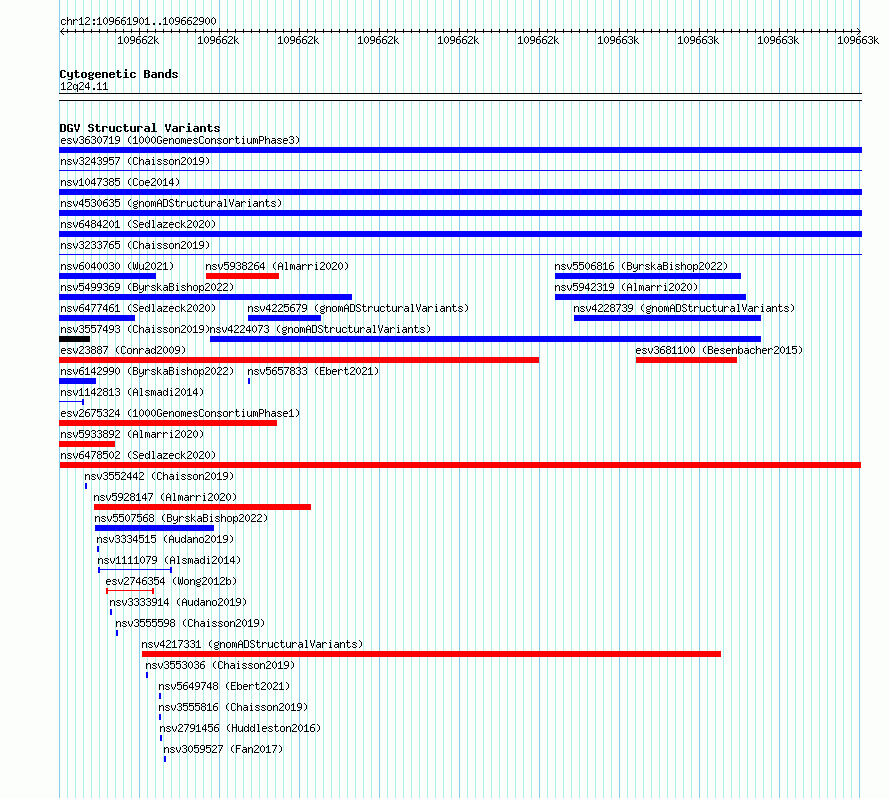Open nsv3059527 (Fan2017) label
The image size is (890, 798).
pyautogui.click(x=223, y=749)
